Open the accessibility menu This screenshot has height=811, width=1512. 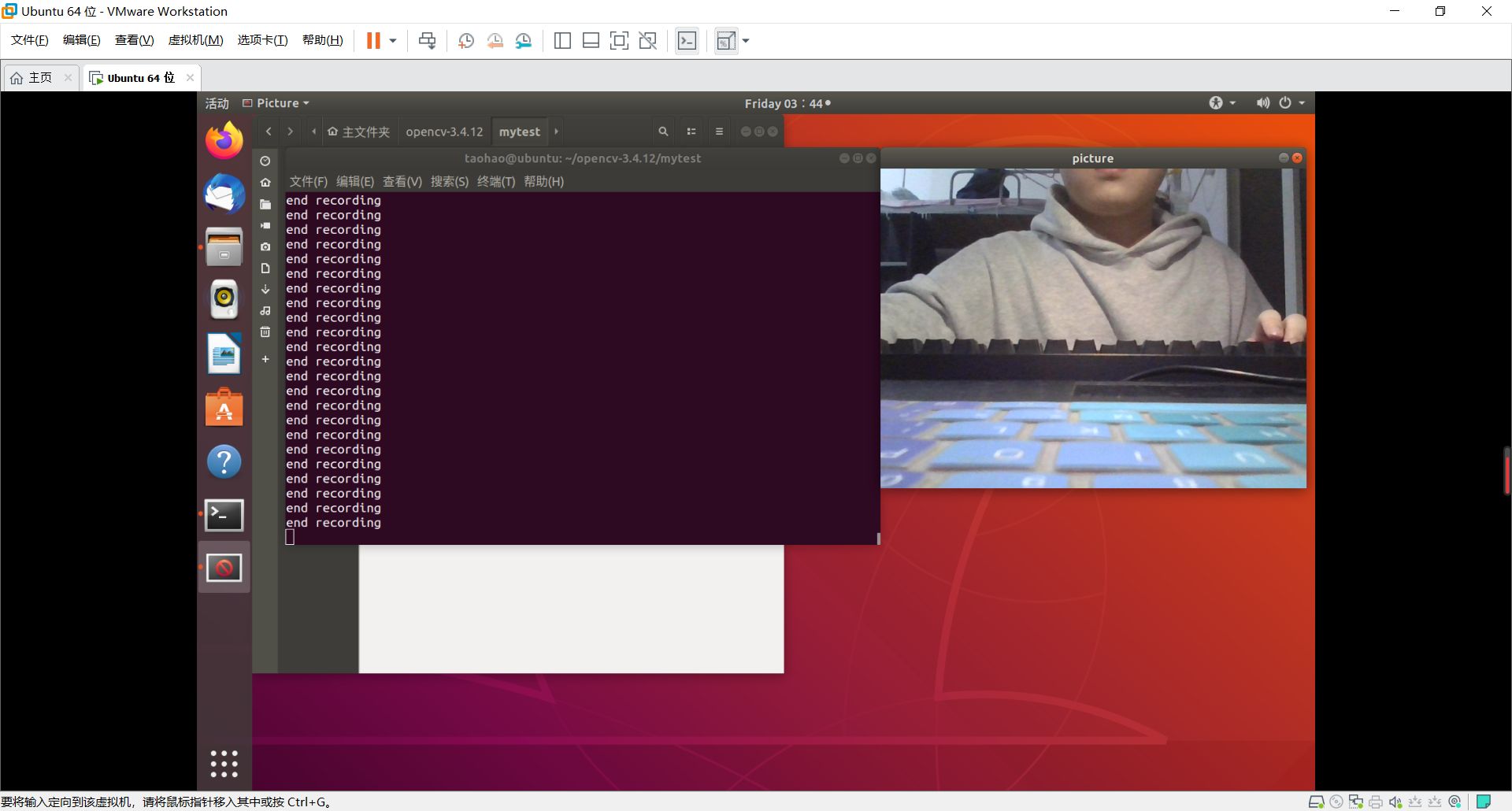coord(1222,103)
